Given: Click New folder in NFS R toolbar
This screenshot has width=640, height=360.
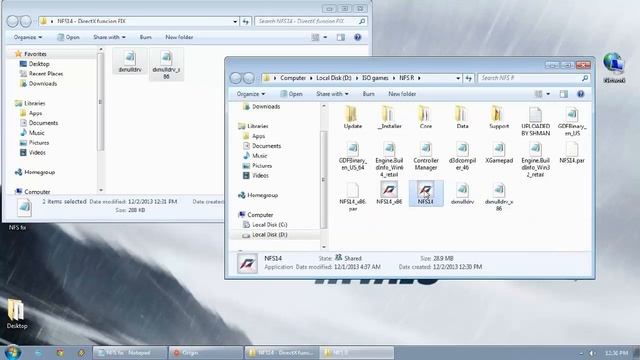Looking at the screenshot, I should (402, 94).
